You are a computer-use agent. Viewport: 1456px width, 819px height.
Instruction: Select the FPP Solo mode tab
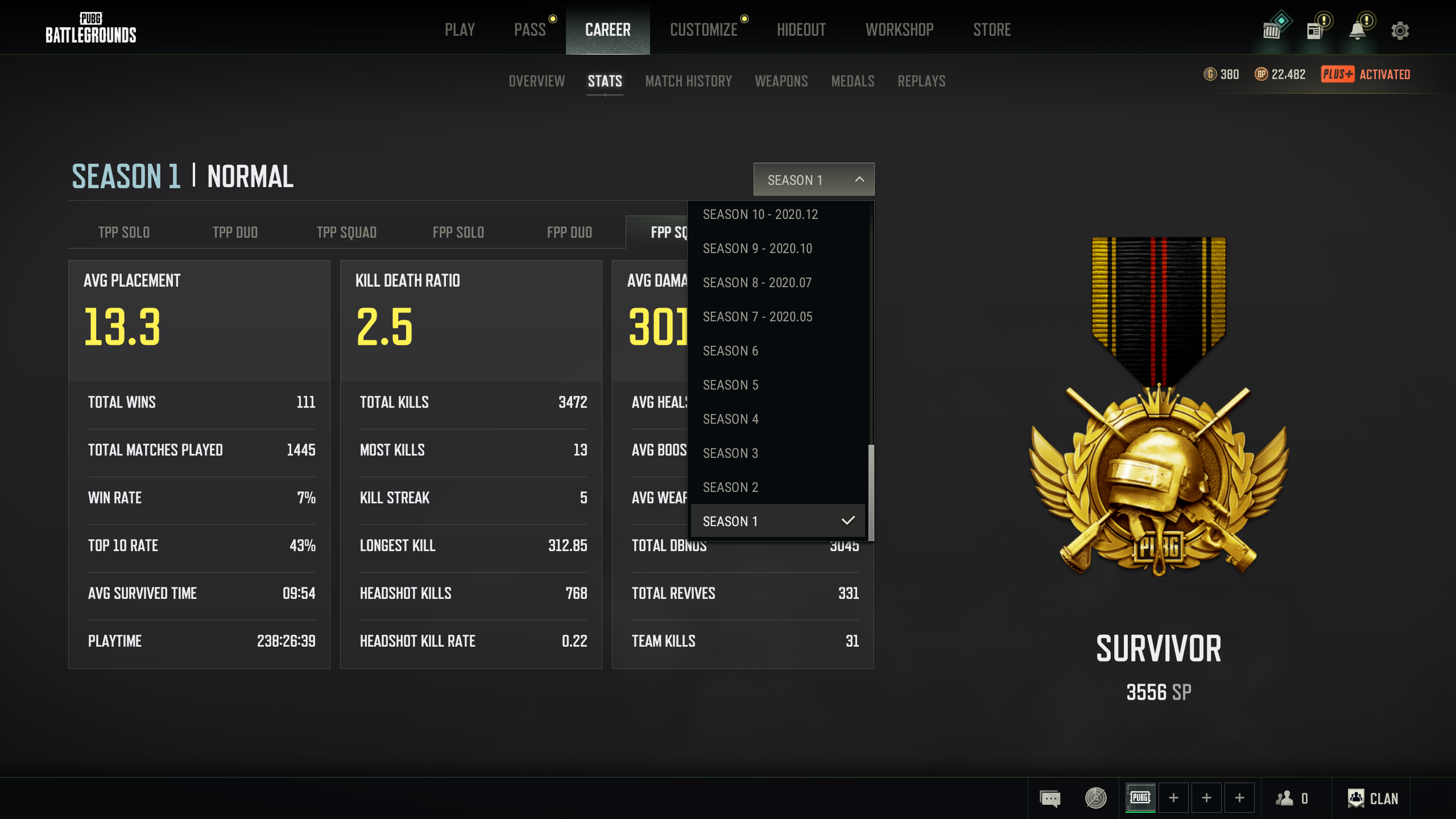tap(458, 232)
